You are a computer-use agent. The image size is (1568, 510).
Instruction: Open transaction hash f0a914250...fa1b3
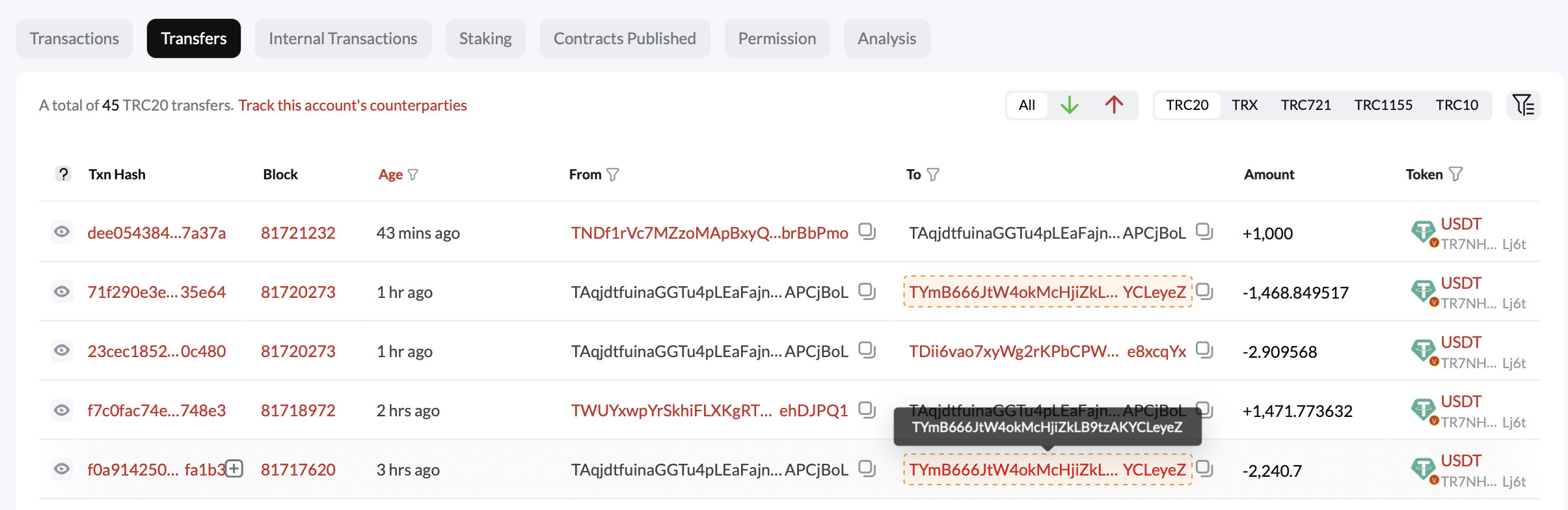[x=156, y=470]
